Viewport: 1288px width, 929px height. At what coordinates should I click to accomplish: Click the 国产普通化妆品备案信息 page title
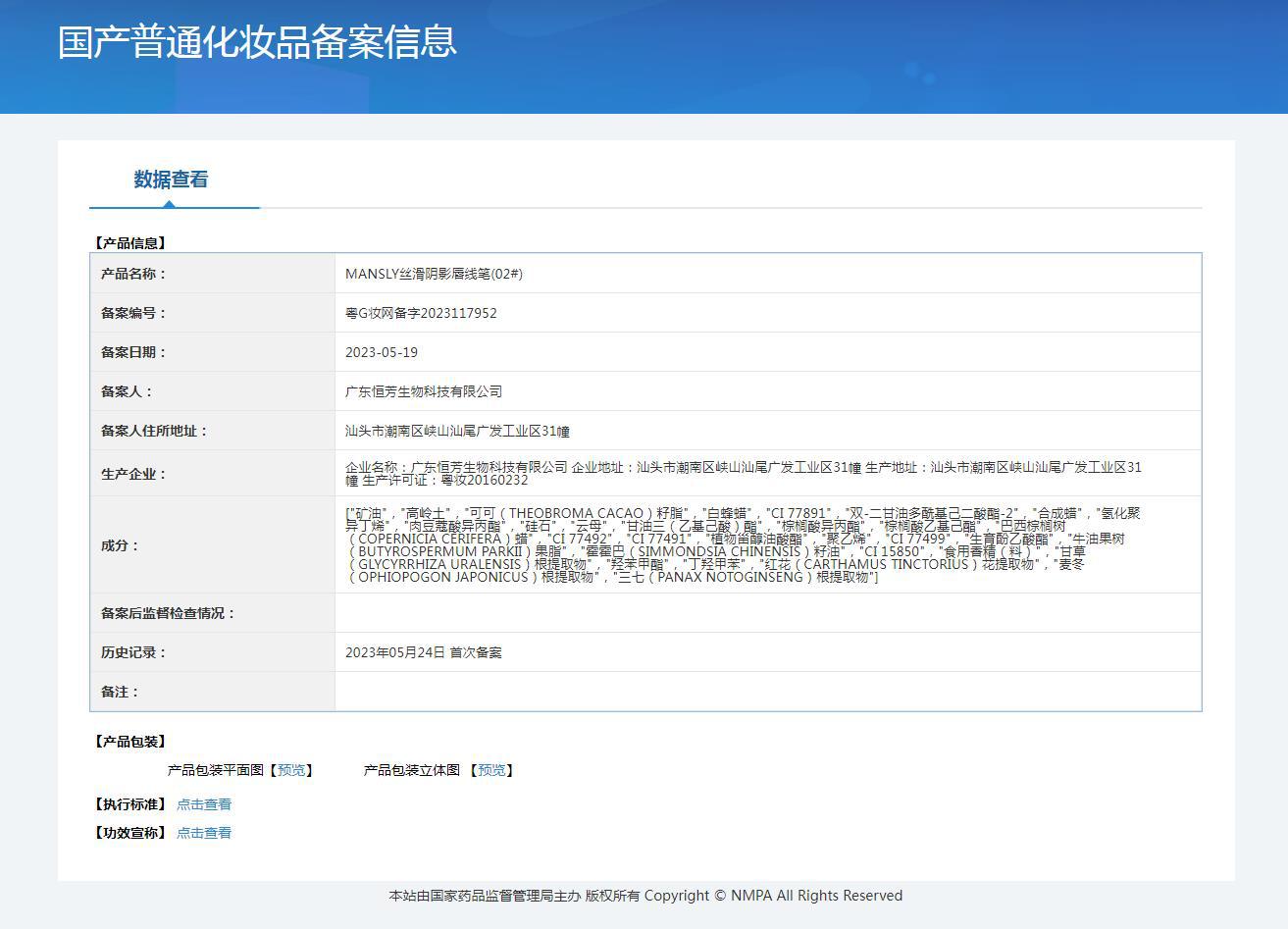[257, 42]
